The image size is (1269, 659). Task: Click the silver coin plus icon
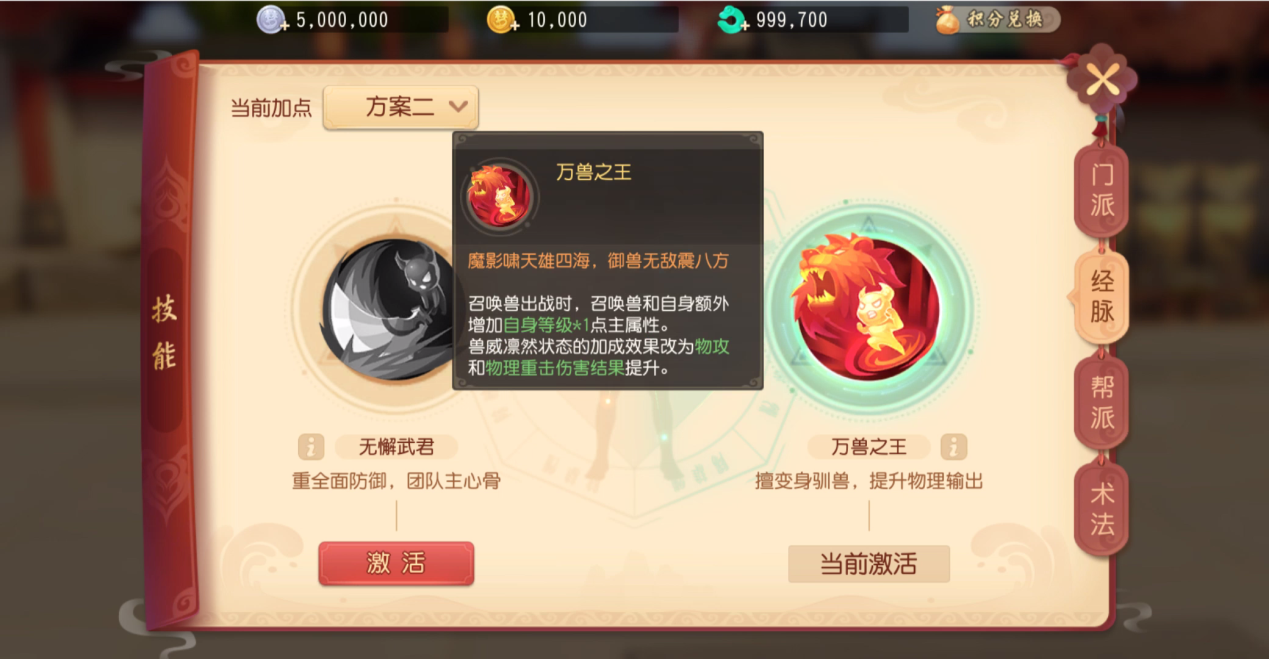271,20
